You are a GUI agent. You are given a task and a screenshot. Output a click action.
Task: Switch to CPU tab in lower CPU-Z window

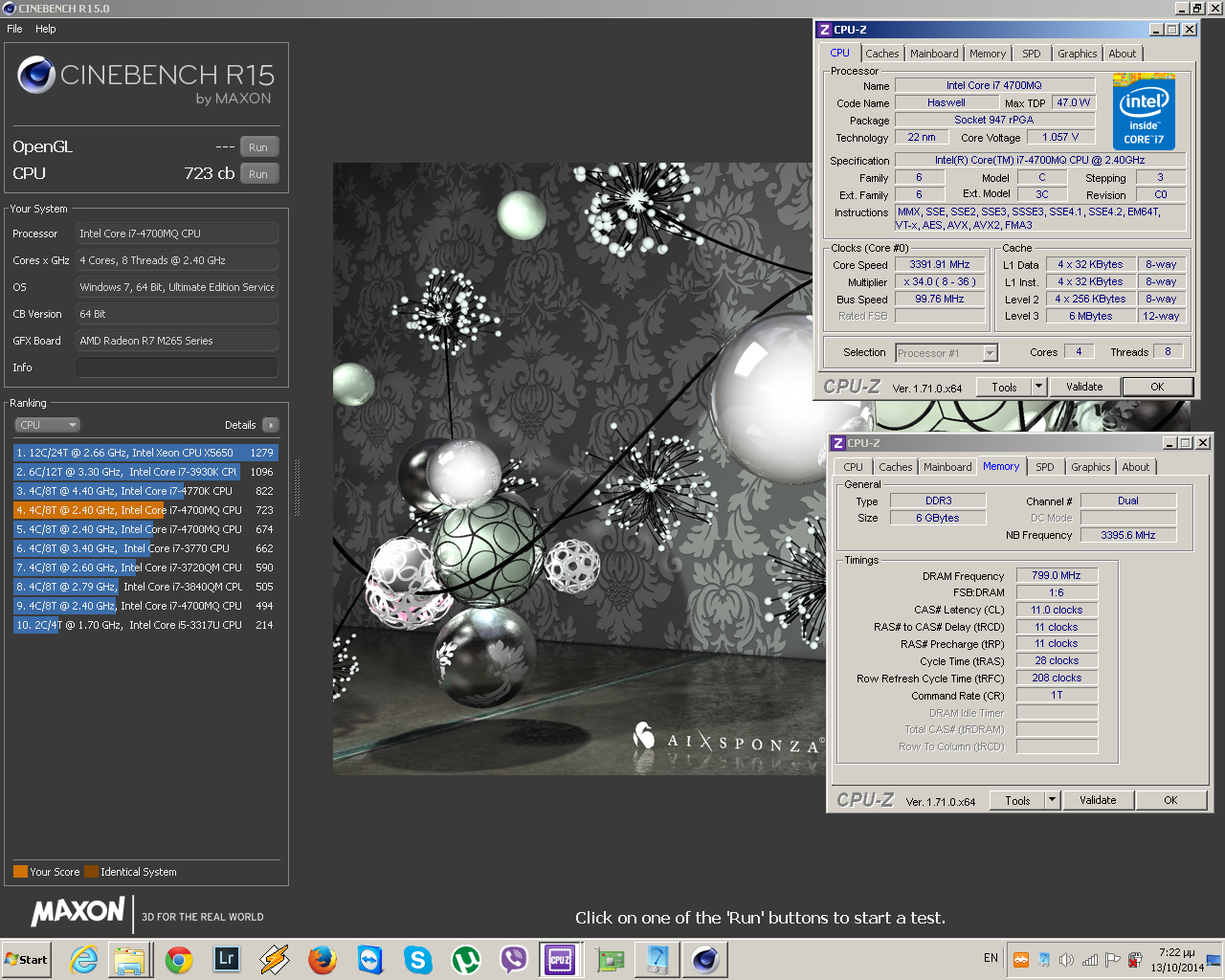coord(853,467)
